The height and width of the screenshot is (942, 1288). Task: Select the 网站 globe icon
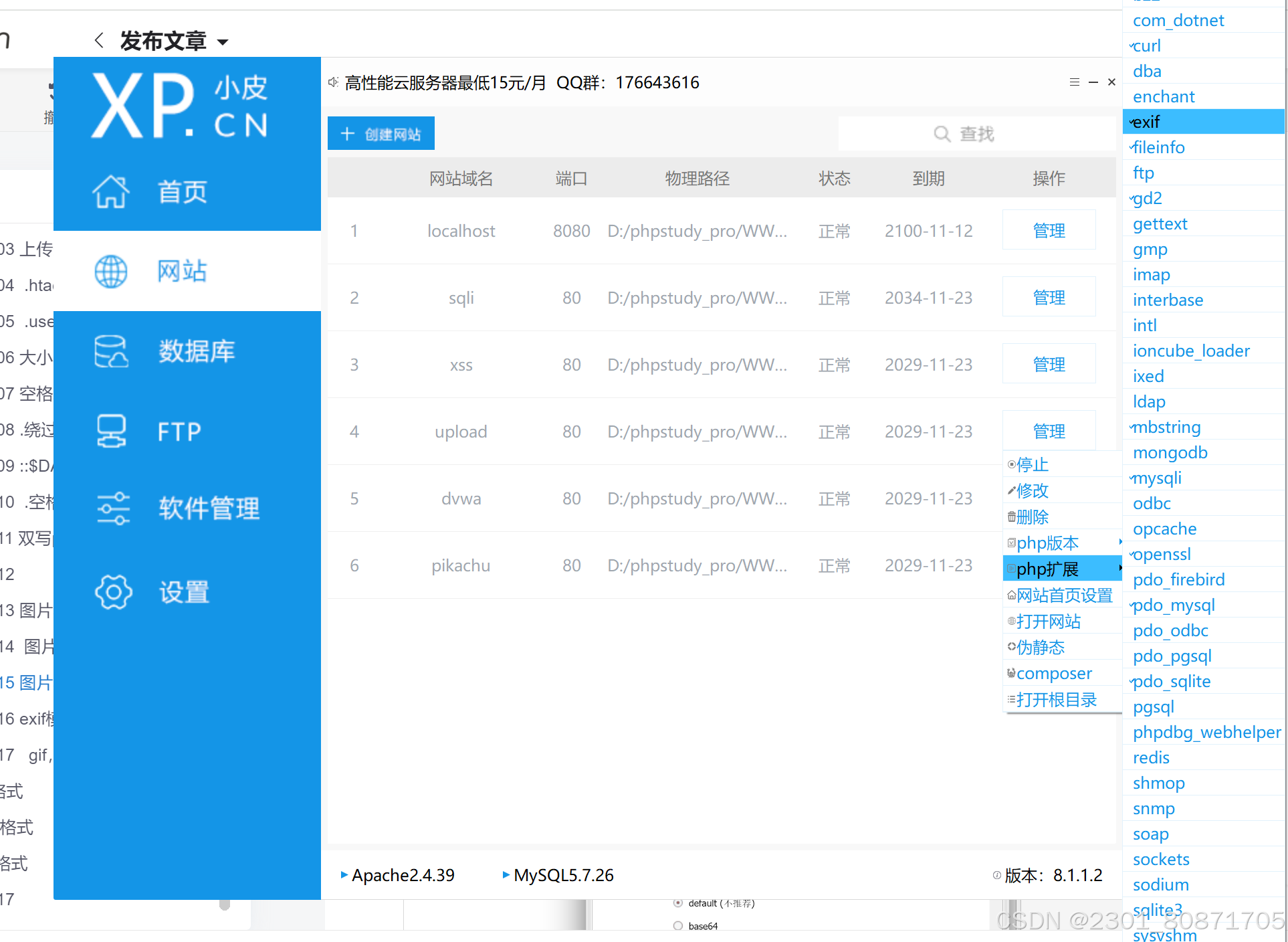(x=111, y=271)
